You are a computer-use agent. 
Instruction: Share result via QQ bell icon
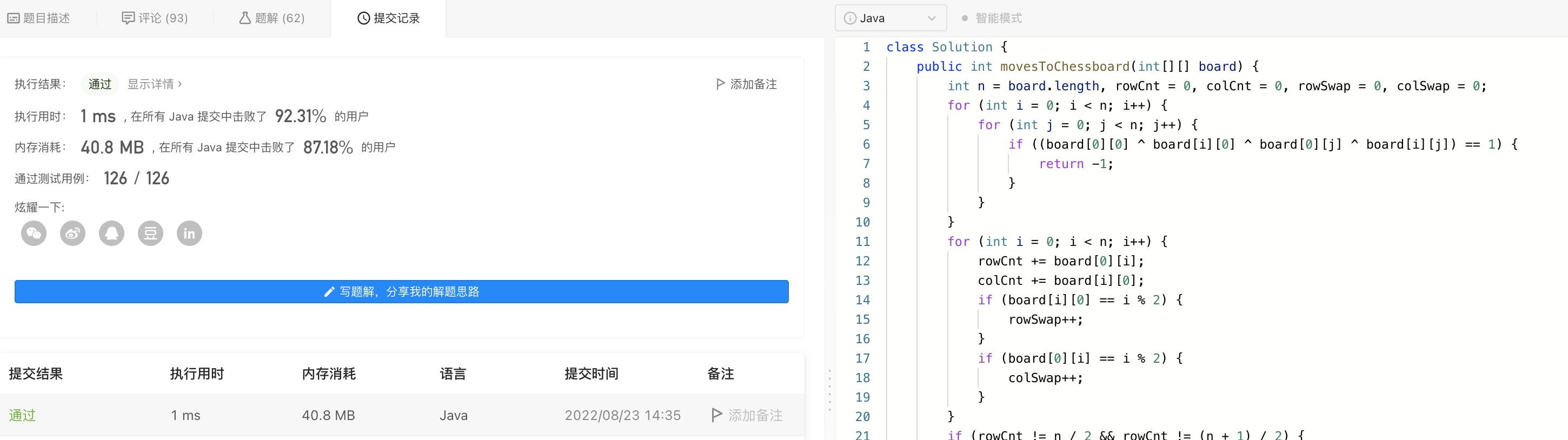click(x=111, y=233)
